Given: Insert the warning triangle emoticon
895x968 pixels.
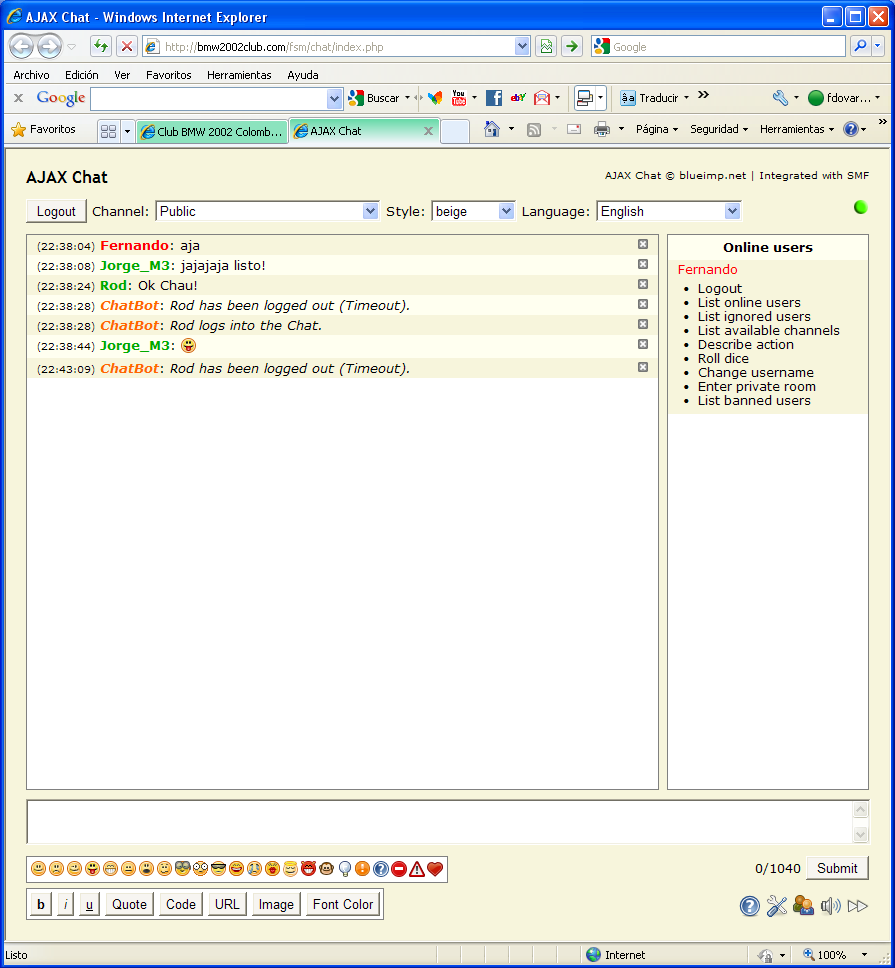Looking at the screenshot, I should pyautogui.click(x=417, y=869).
